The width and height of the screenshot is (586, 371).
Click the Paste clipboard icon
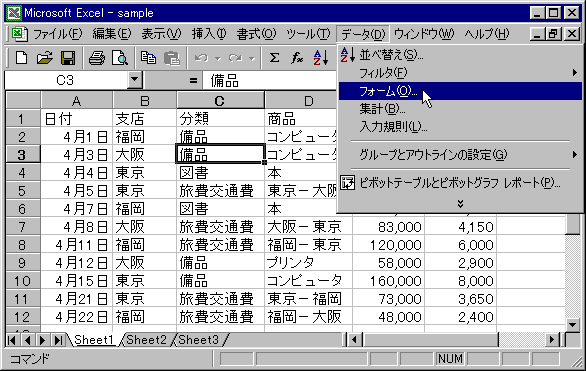pyautogui.click(x=172, y=58)
